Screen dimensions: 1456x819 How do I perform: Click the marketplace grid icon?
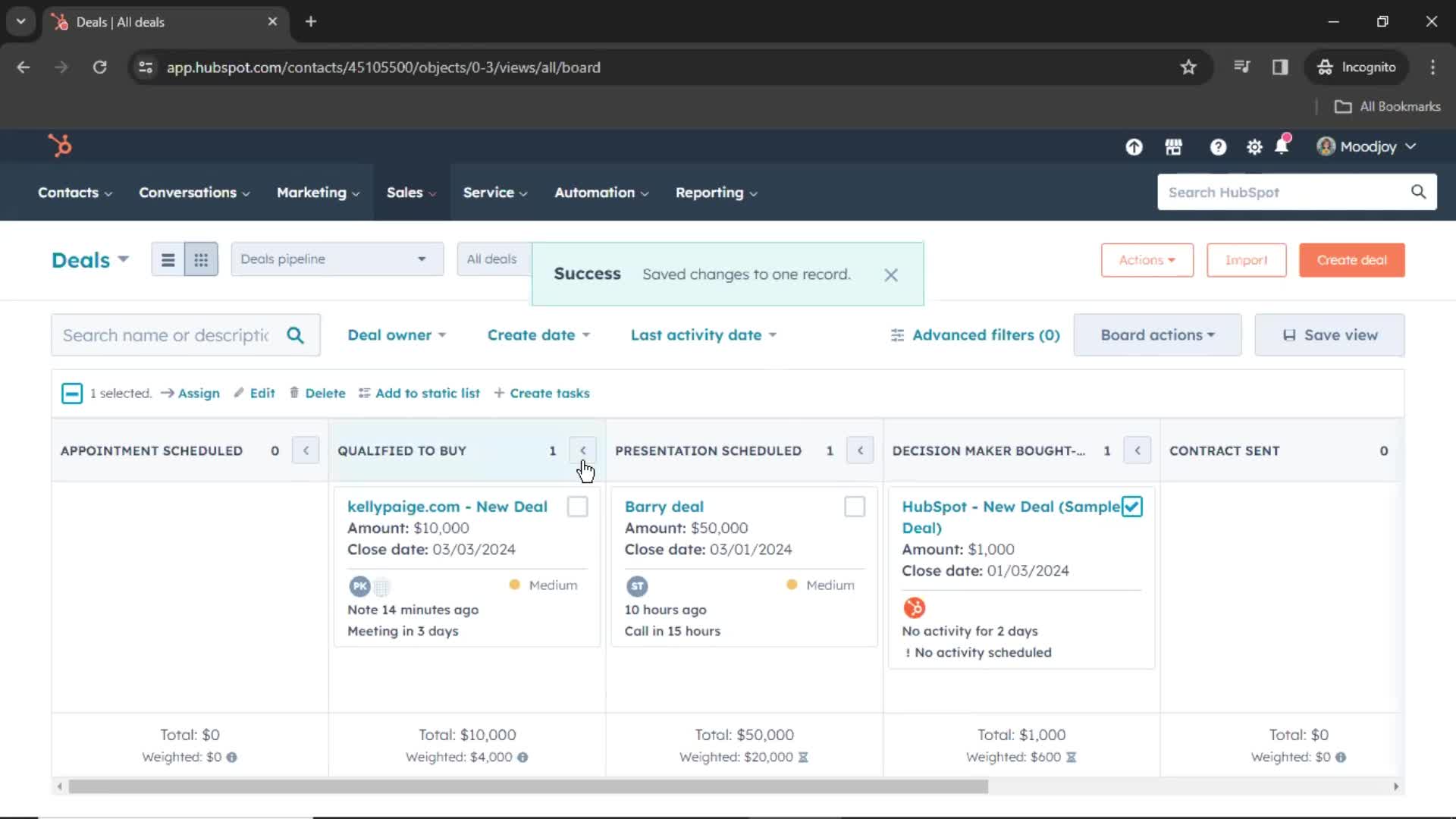point(1174,146)
